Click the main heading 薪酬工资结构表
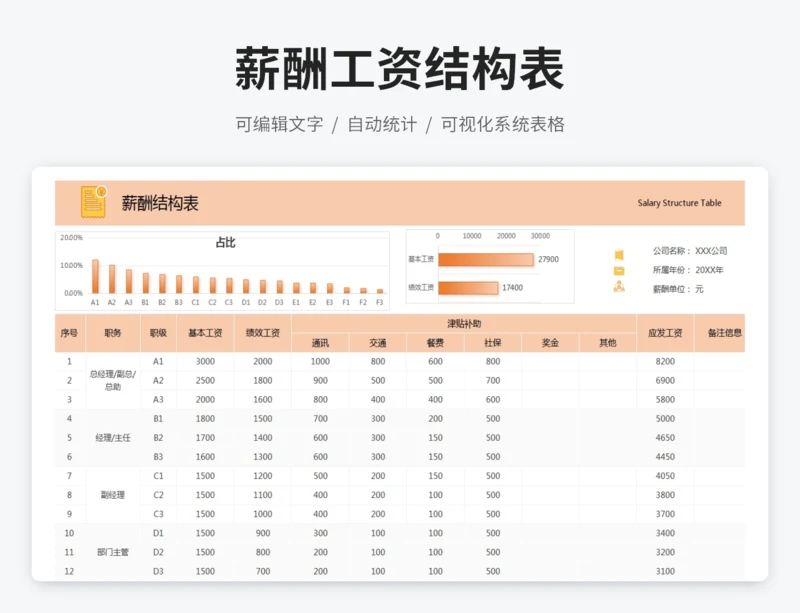 (399, 69)
